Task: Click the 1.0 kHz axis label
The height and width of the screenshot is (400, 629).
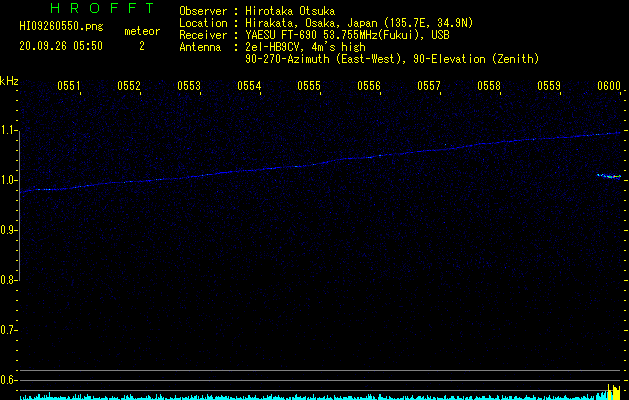Action: [x=7, y=180]
